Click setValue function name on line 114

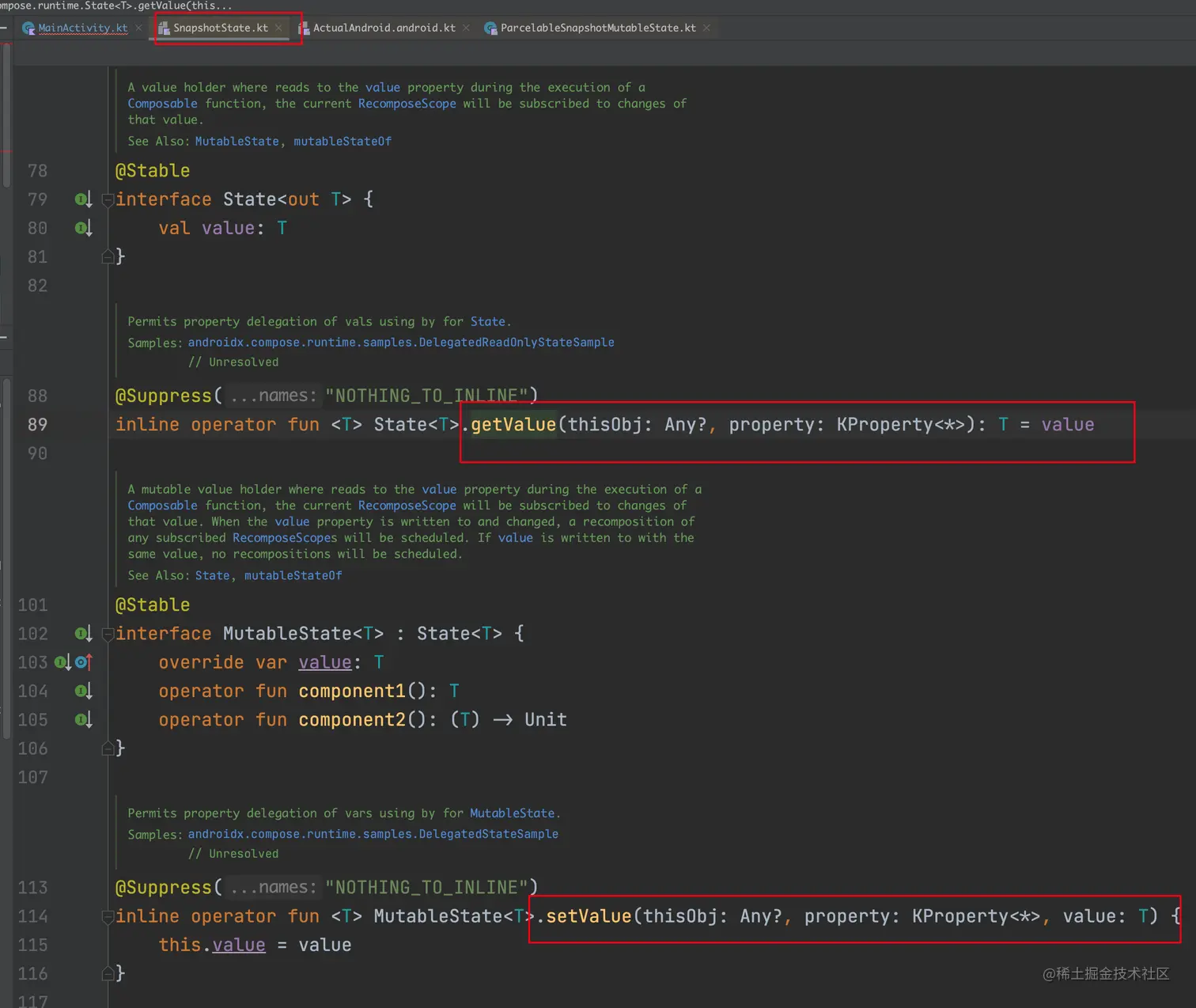tap(589, 916)
